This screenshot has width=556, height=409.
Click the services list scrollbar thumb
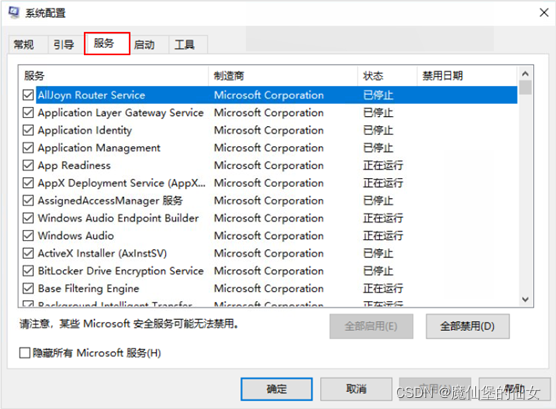[x=526, y=88]
